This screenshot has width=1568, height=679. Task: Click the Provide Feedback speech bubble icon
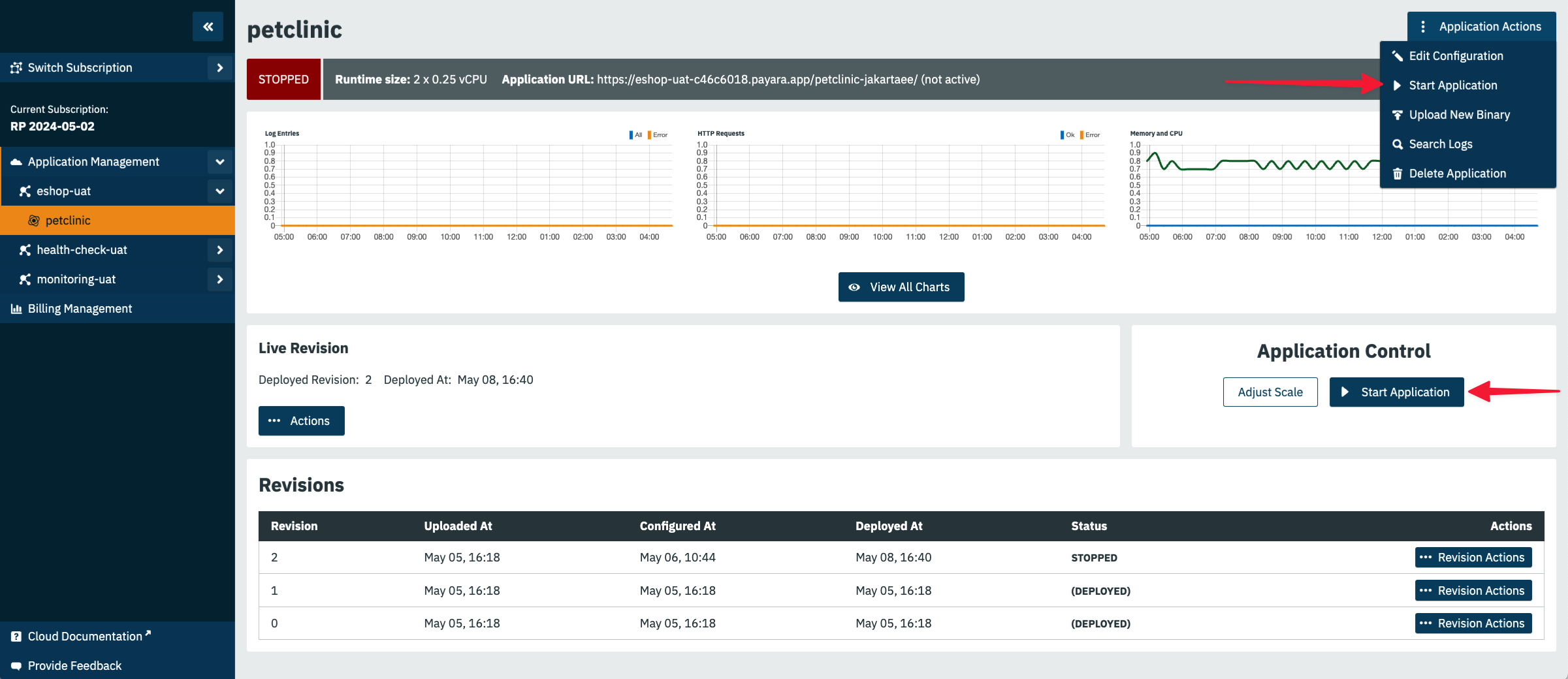[16, 666]
